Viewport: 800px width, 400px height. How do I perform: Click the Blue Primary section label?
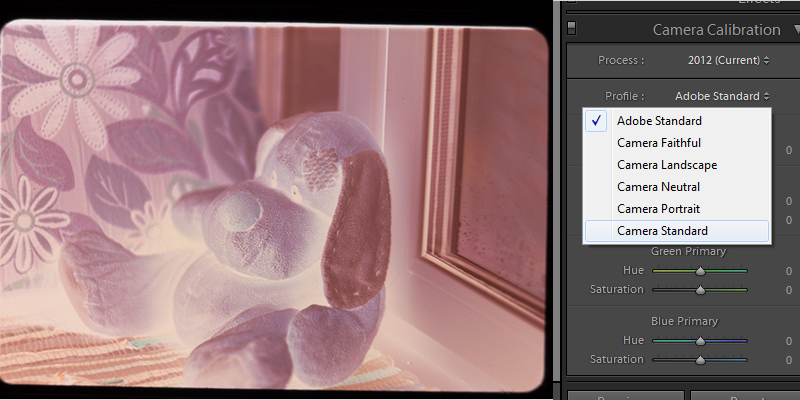coord(684,321)
